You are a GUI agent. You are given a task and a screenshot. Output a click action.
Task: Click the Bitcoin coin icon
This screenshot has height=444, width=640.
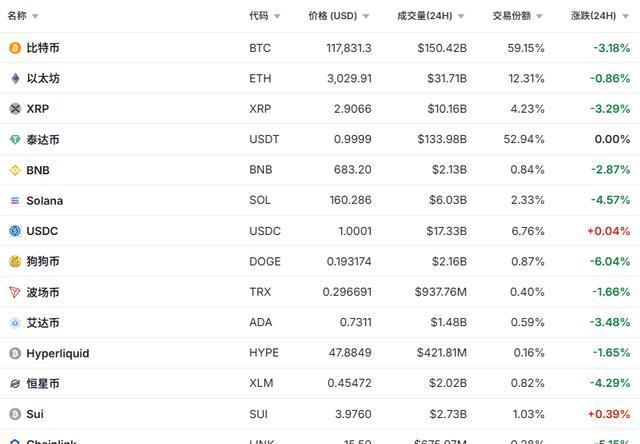[15, 48]
